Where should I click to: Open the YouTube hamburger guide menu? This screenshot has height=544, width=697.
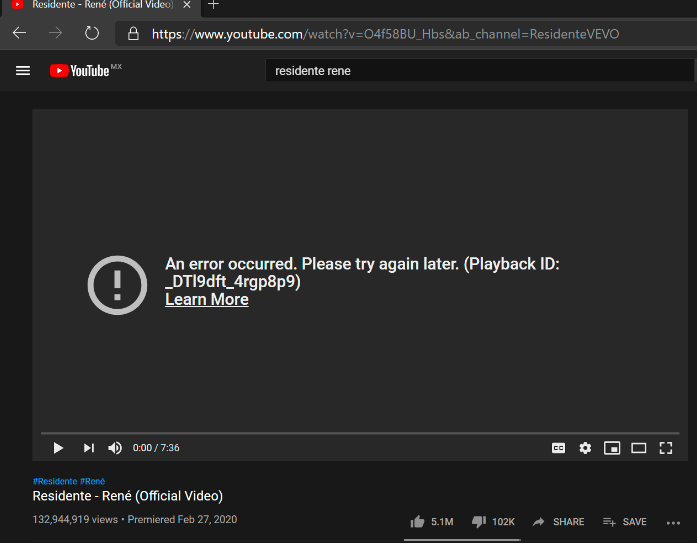(23, 71)
